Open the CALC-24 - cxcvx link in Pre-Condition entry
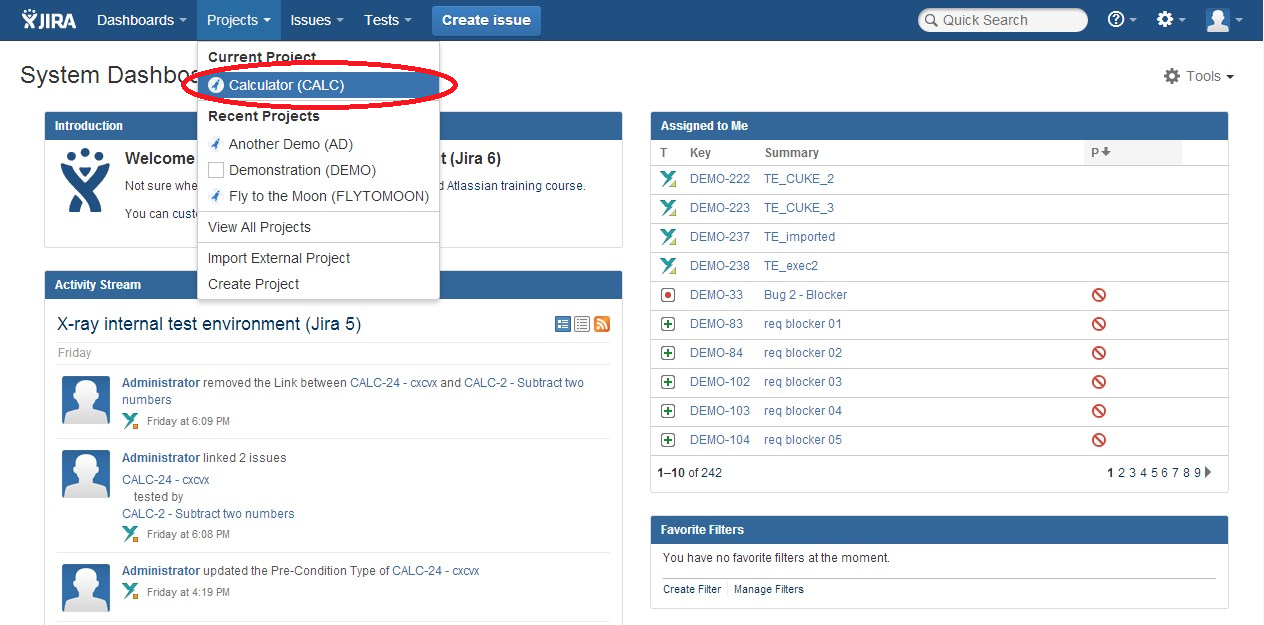 point(436,571)
